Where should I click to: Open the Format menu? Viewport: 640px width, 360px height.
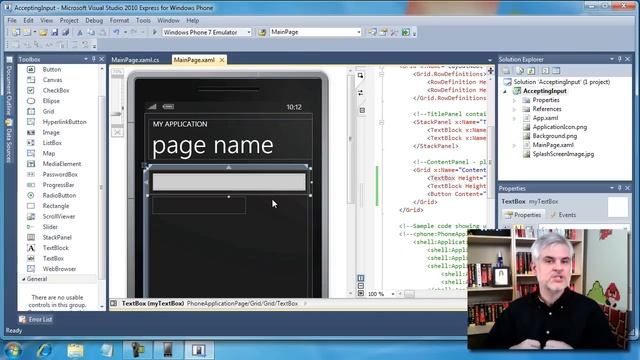click(119, 20)
